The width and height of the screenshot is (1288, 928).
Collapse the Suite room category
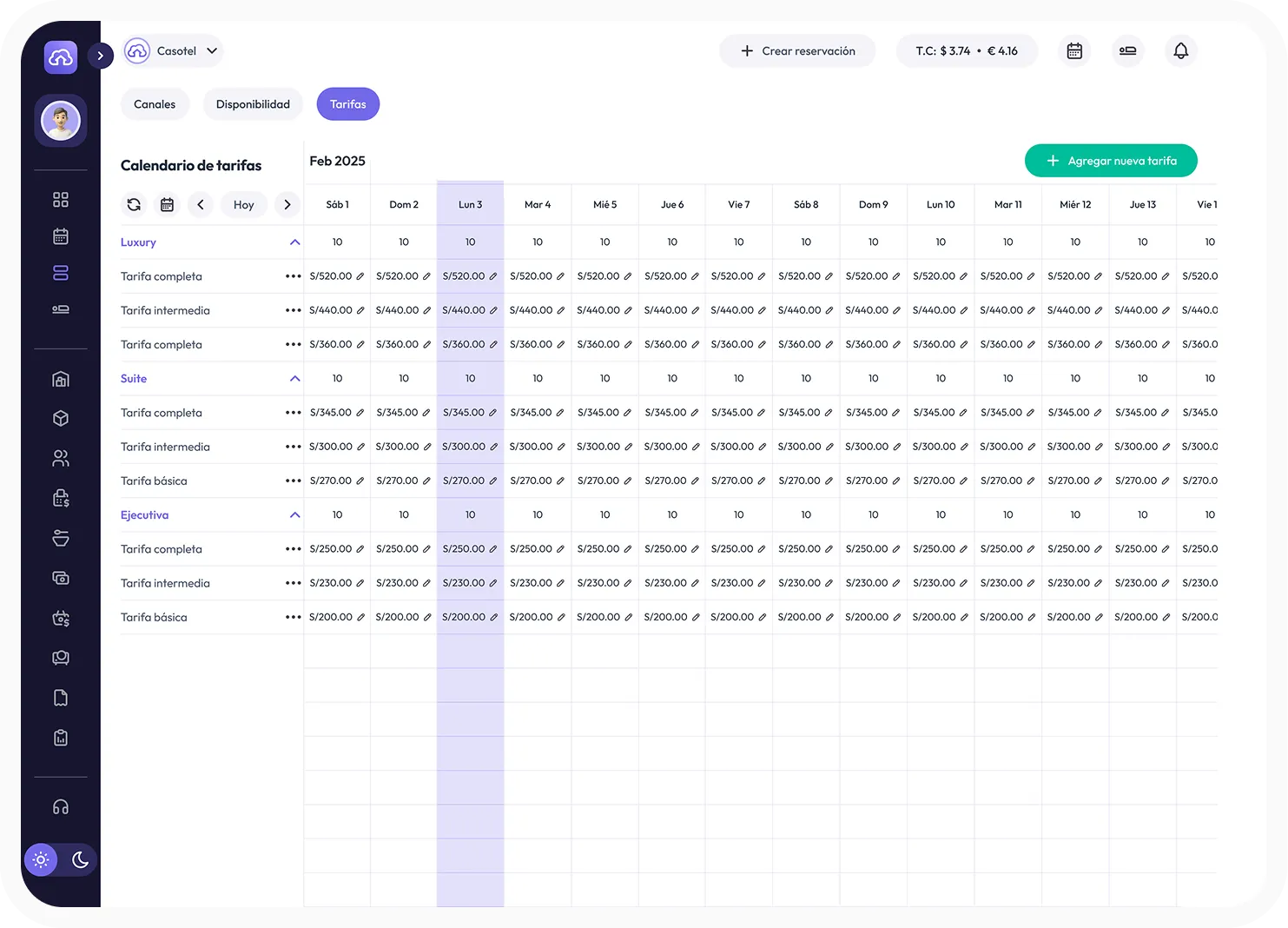coord(294,379)
